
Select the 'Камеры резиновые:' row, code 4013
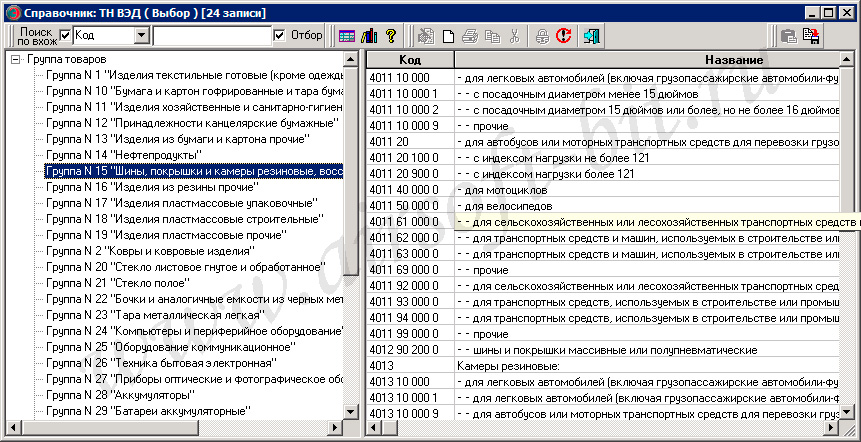point(603,366)
